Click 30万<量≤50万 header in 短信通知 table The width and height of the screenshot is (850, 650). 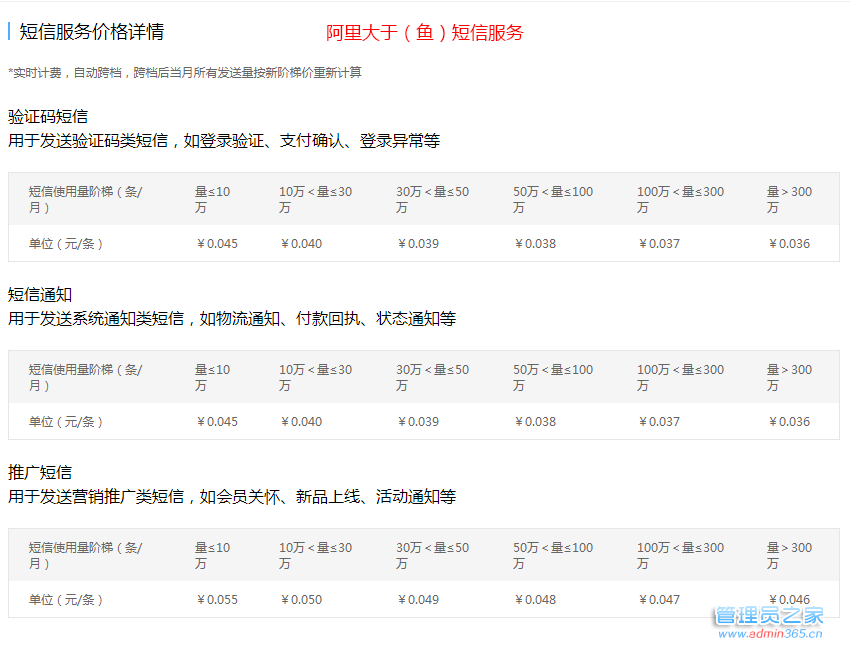(433, 377)
